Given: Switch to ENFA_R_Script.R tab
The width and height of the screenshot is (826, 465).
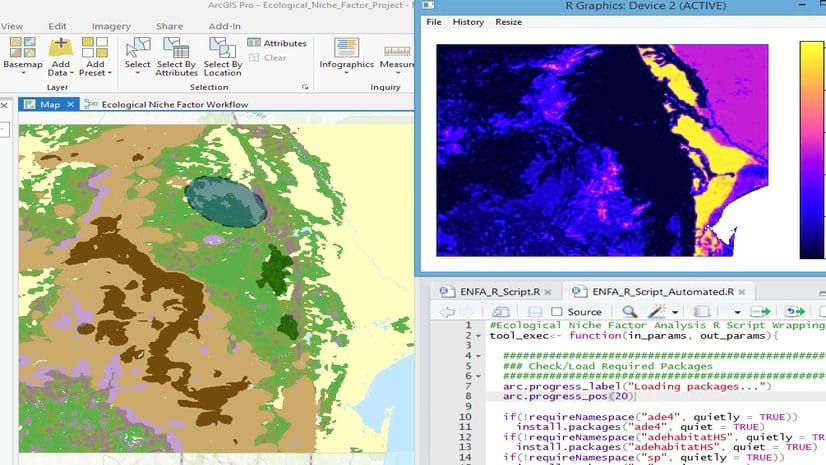Looking at the screenshot, I should pyautogui.click(x=499, y=292).
